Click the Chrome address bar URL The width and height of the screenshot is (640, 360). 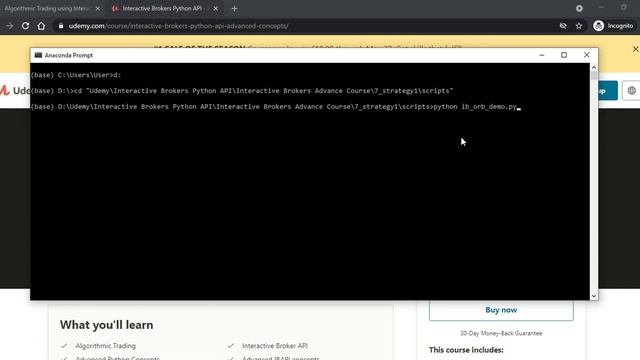178,26
